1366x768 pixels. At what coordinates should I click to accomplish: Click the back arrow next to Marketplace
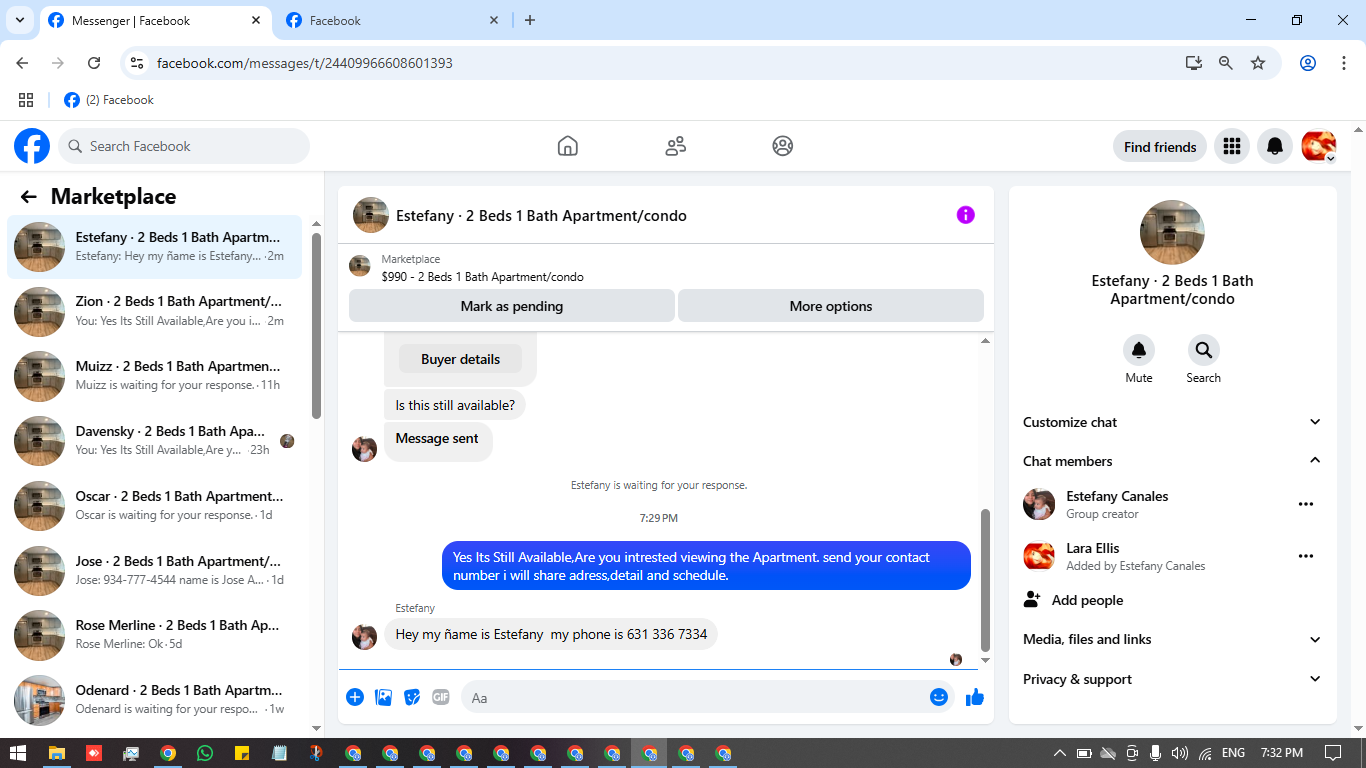[x=29, y=197]
